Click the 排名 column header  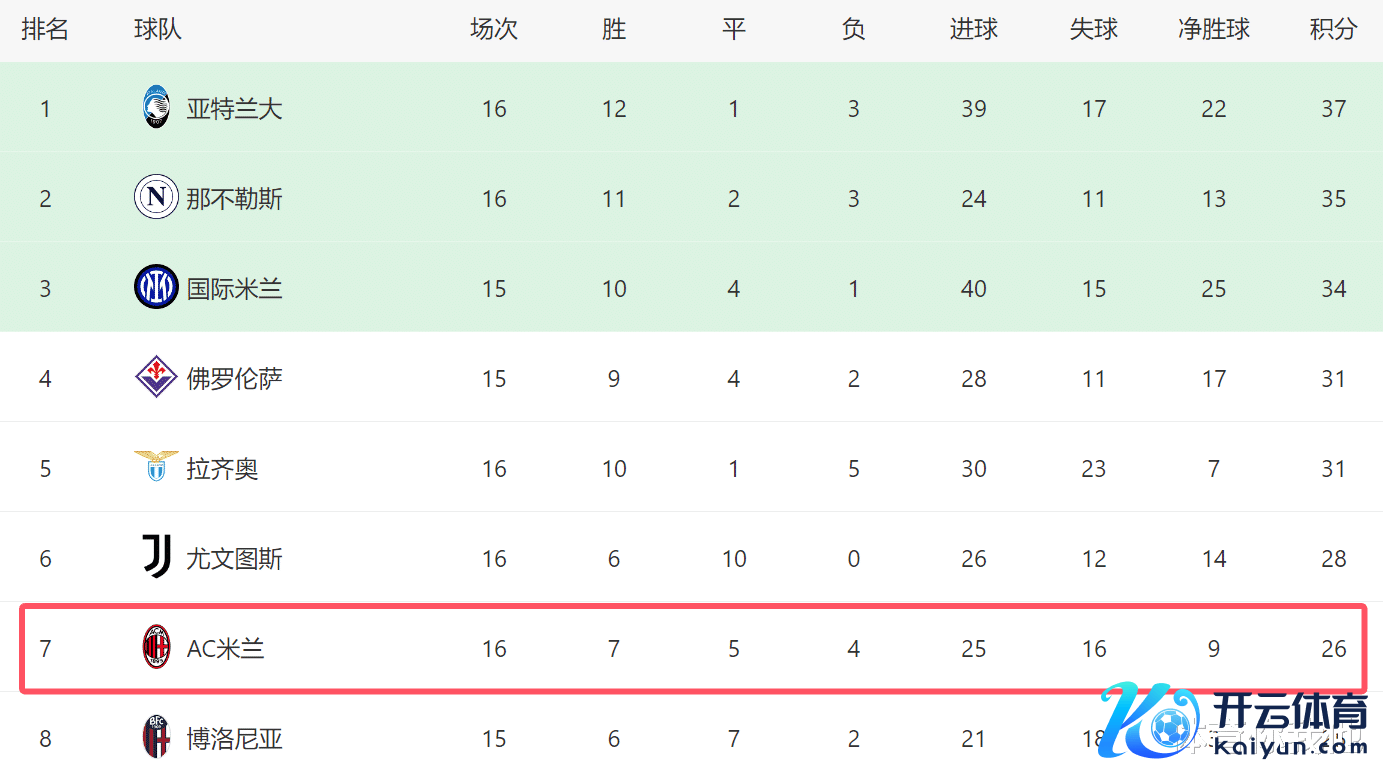45,30
